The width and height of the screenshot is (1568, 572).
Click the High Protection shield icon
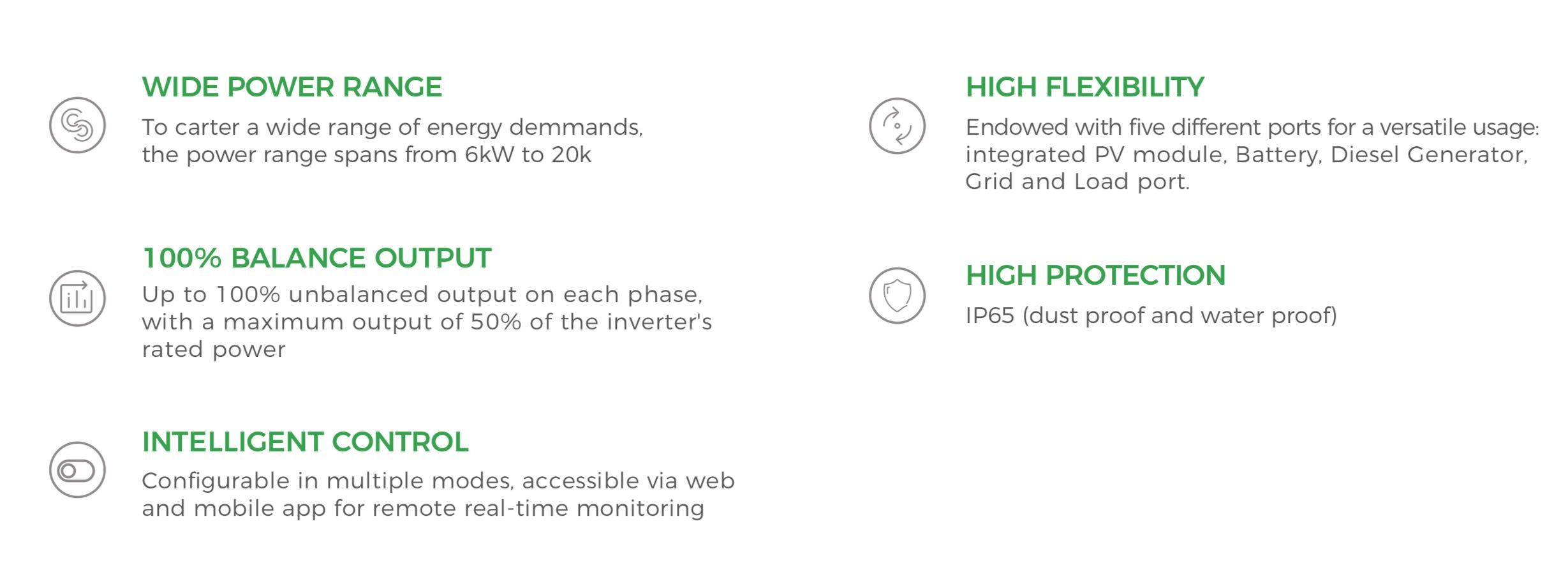click(x=897, y=296)
